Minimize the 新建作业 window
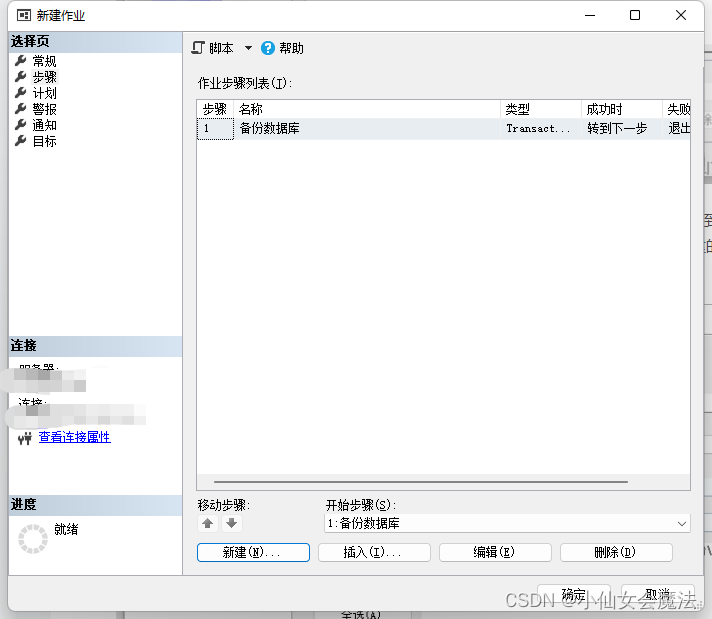This screenshot has height=619, width=712. 590,15
